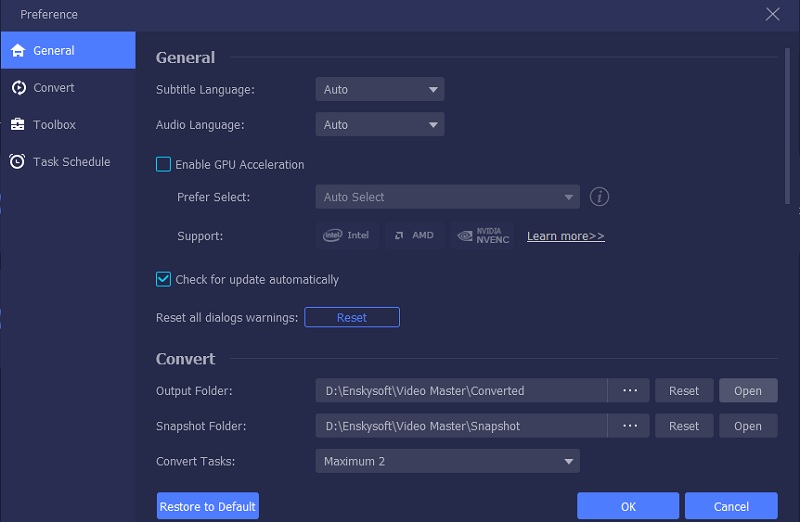Open the Prefer Select Auto Select dropdown
The height and width of the screenshot is (522, 800).
[447, 197]
